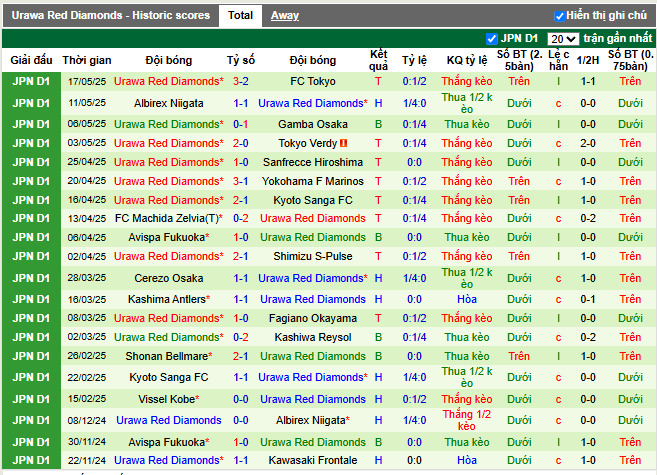Open Kashima Antlers team link
Viewport: 657px width, 475px height.
tap(169, 299)
